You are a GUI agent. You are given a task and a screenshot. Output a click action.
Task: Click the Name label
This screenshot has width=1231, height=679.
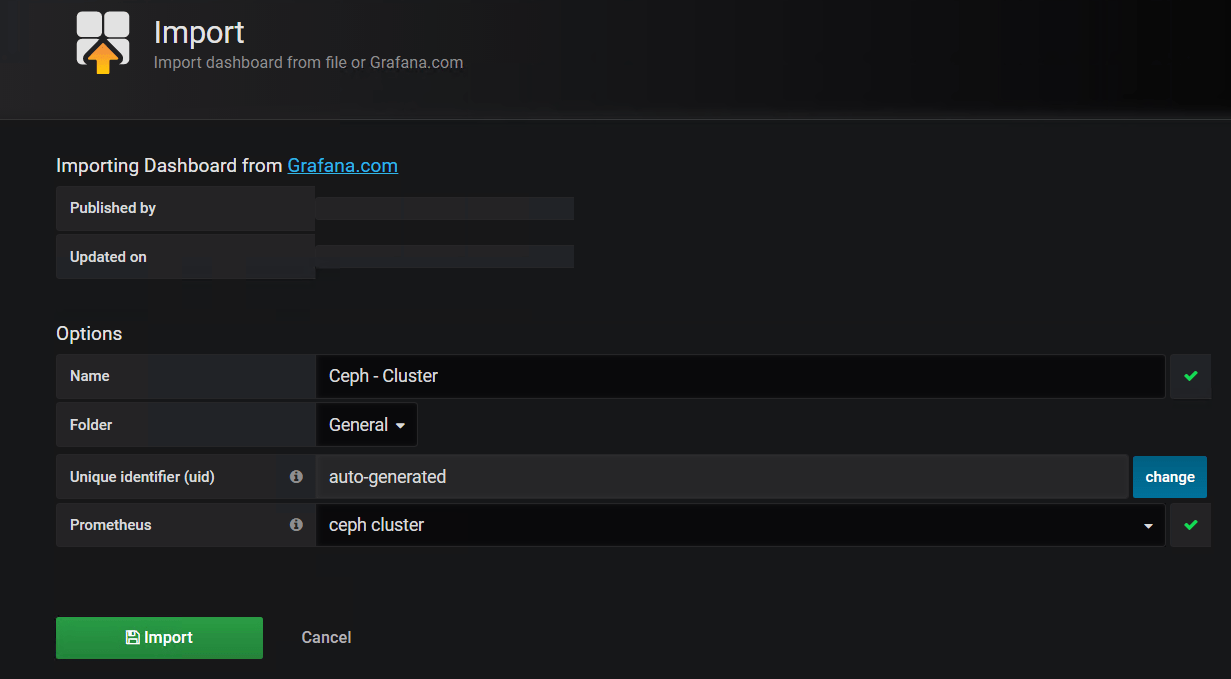tap(90, 376)
